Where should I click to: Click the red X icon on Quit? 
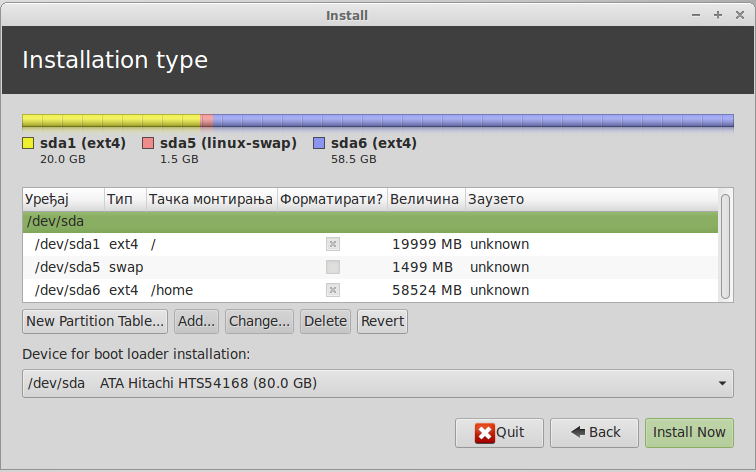point(485,433)
